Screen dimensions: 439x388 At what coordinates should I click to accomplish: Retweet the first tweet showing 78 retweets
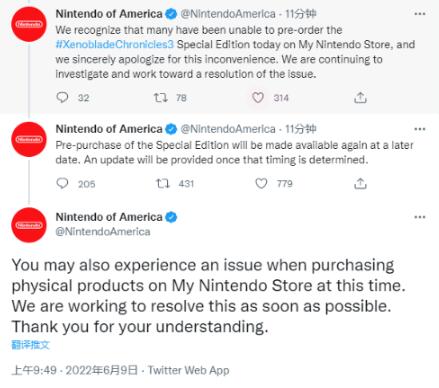160,98
